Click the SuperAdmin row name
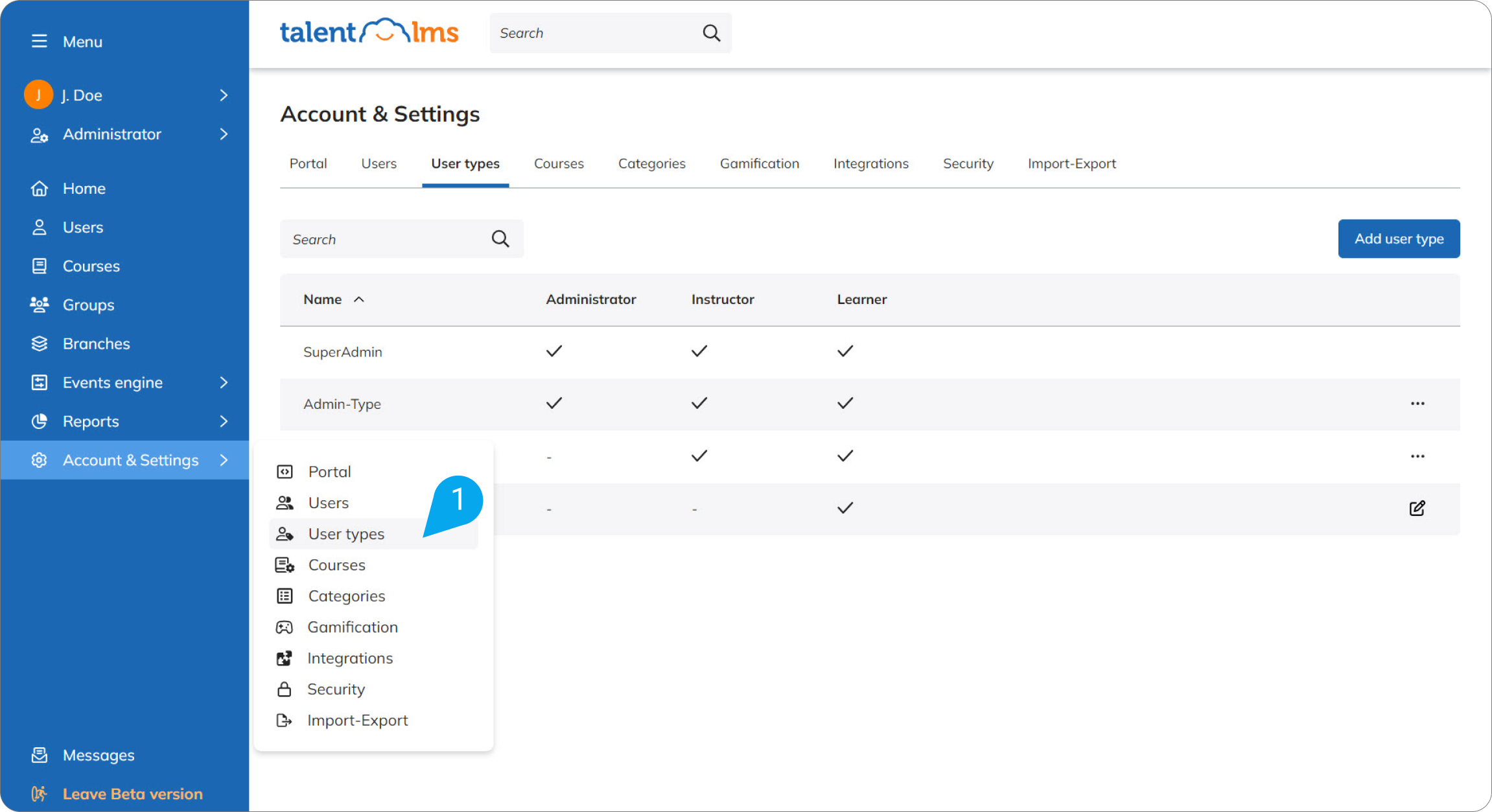 click(x=342, y=352)
